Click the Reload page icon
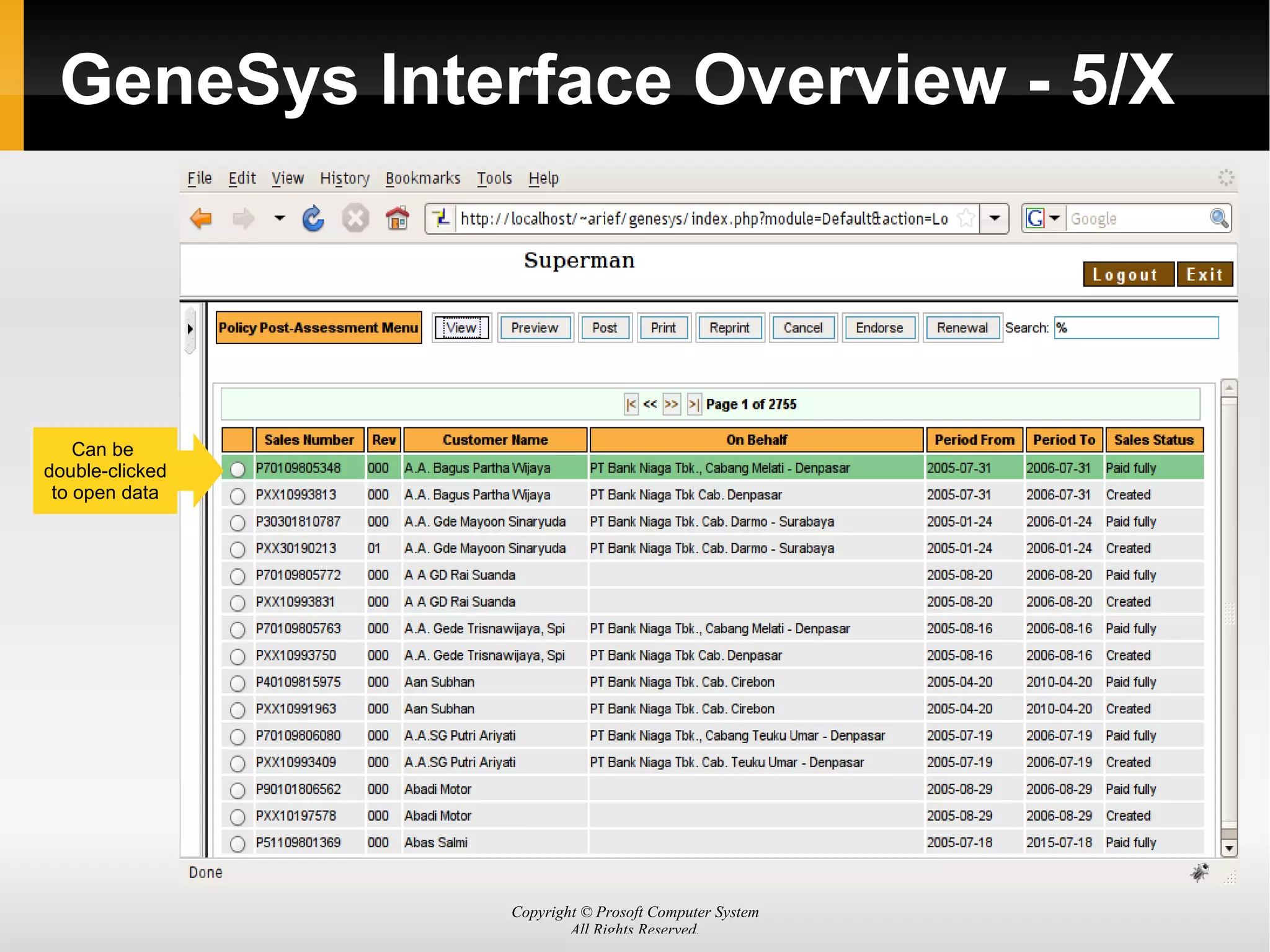Image resolution: width=1270 pixels, height=952 pixels. [313, 219]
